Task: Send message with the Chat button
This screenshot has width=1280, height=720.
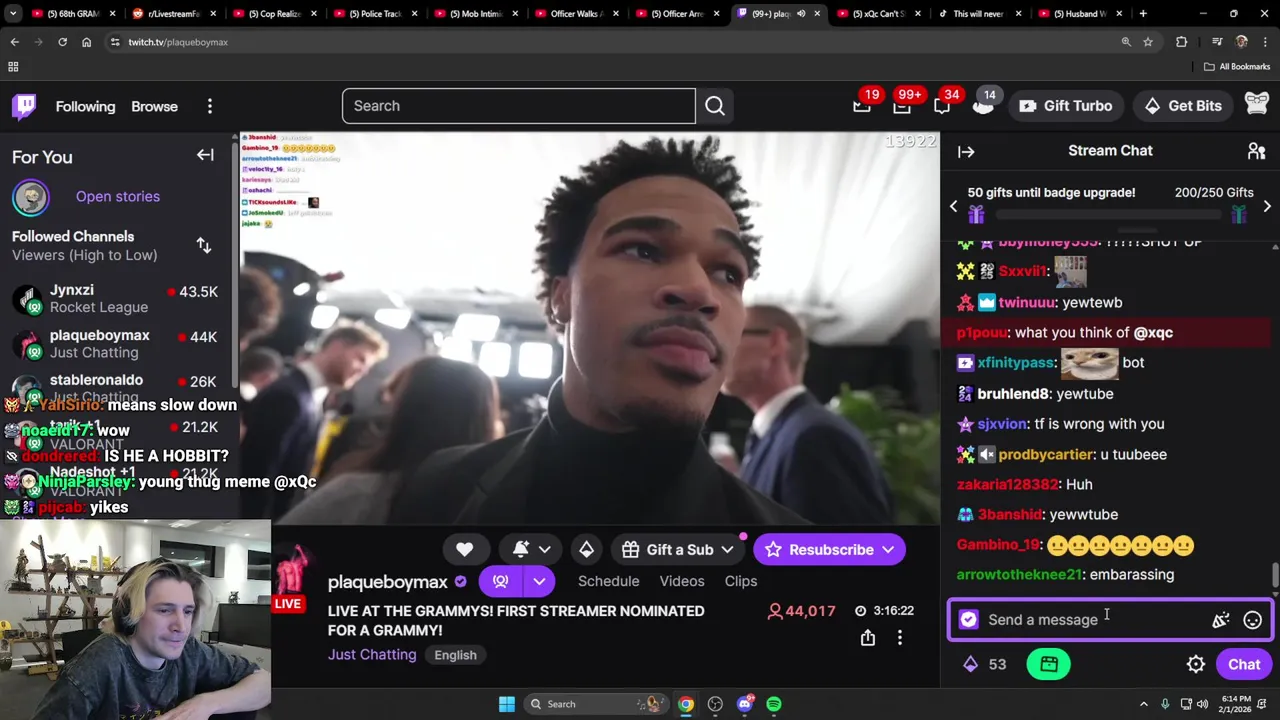Action: [x=1244, y=664]
